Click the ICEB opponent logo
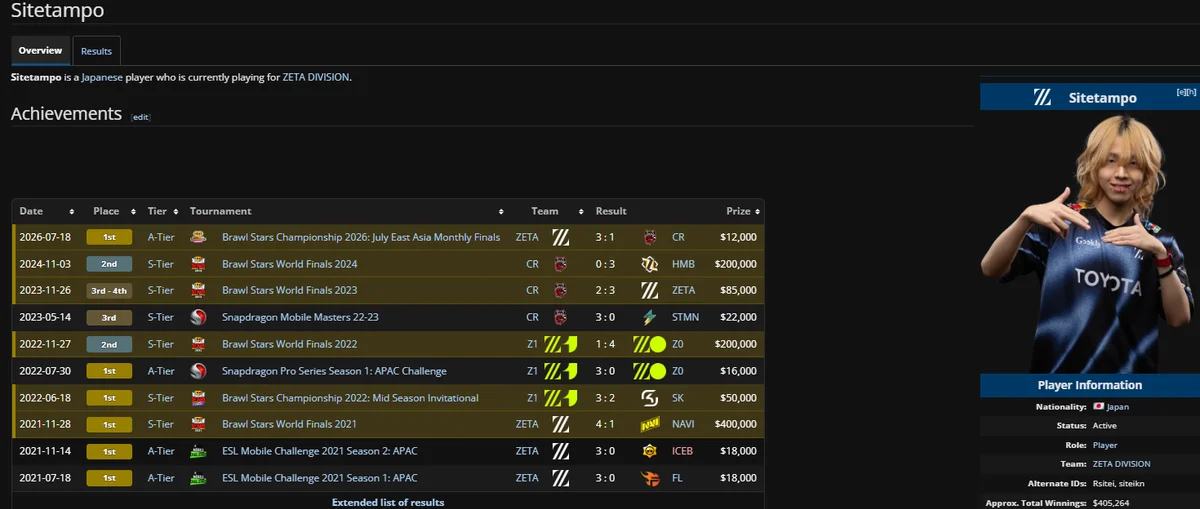 click(x=650, y=451)
